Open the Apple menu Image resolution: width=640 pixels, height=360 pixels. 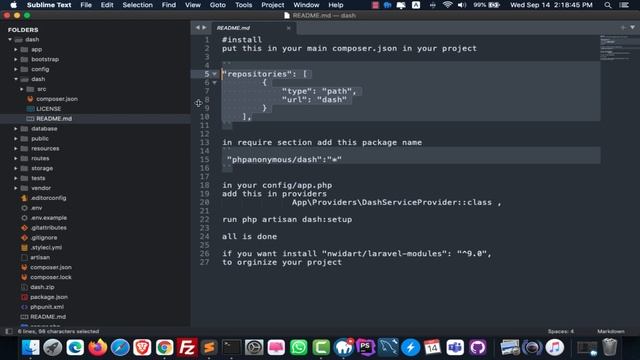pos(13,5)
